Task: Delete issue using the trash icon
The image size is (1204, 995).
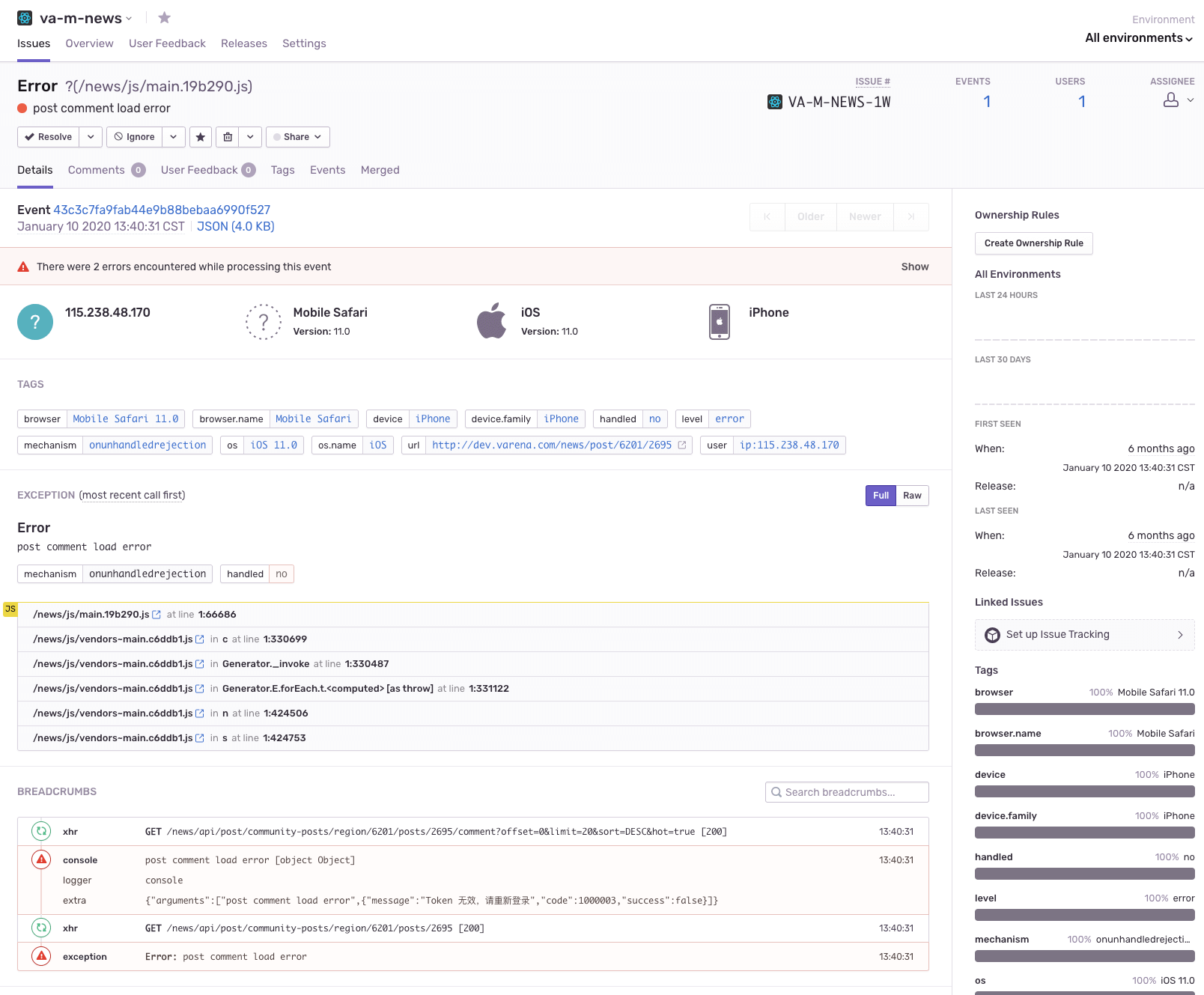Action: pyautogui.click(x=228, y=137)
